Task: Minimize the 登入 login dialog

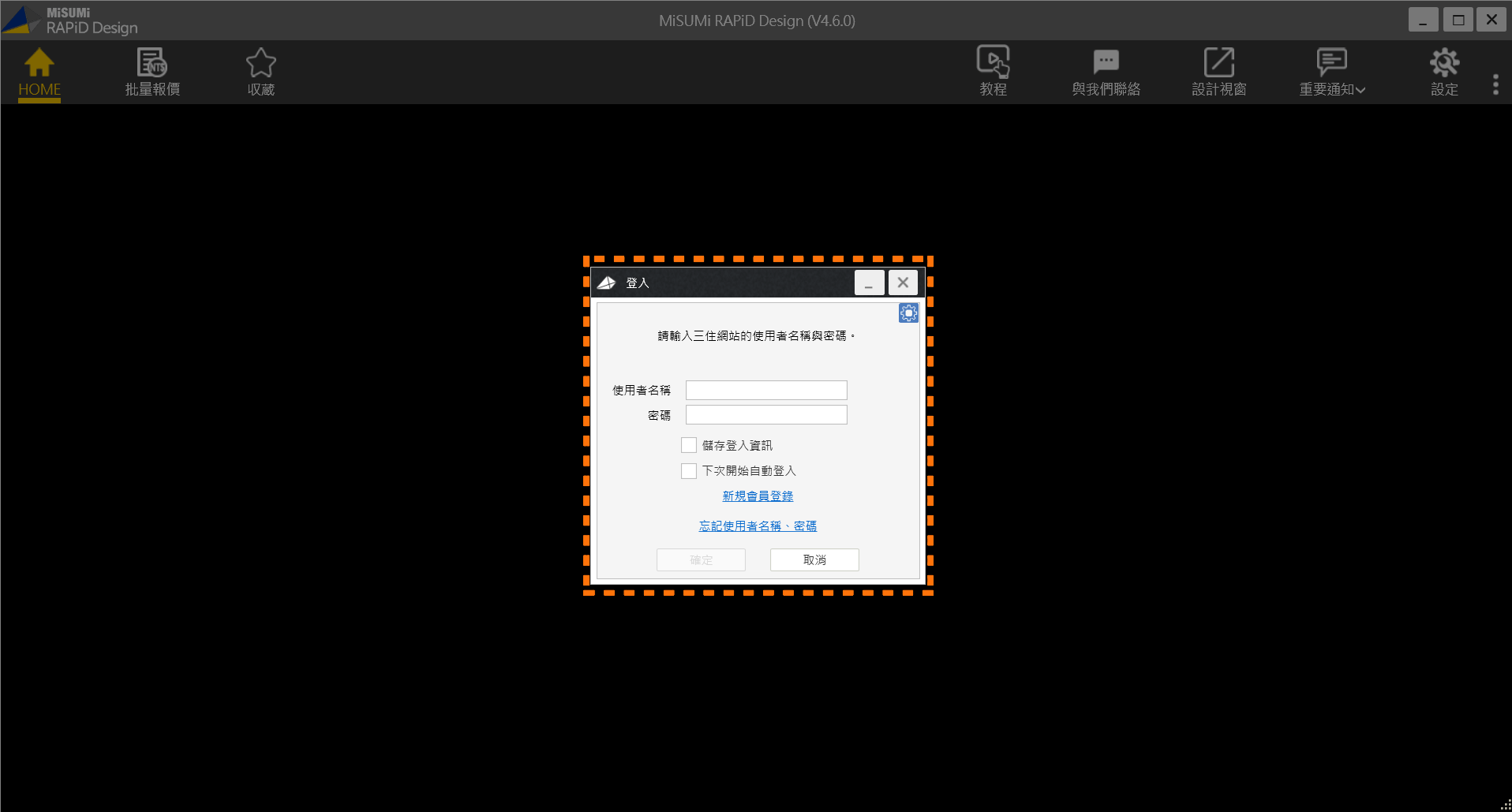Action: click(x=869, y=283)
